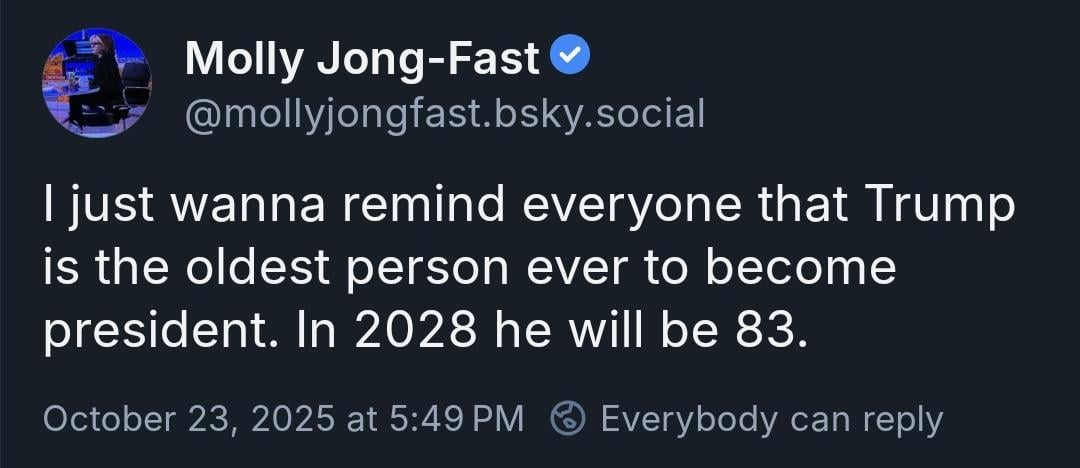Click the word "Everybody" in reply setting

[x=690, y=419]
